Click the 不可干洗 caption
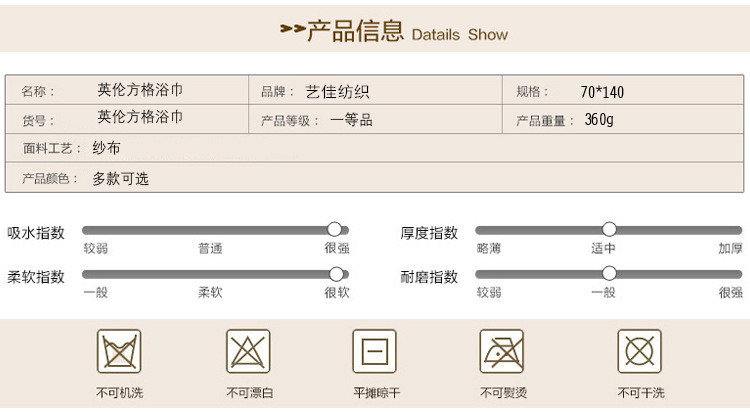The width and height of the screenshot is (750, 420). coord(641,393)
